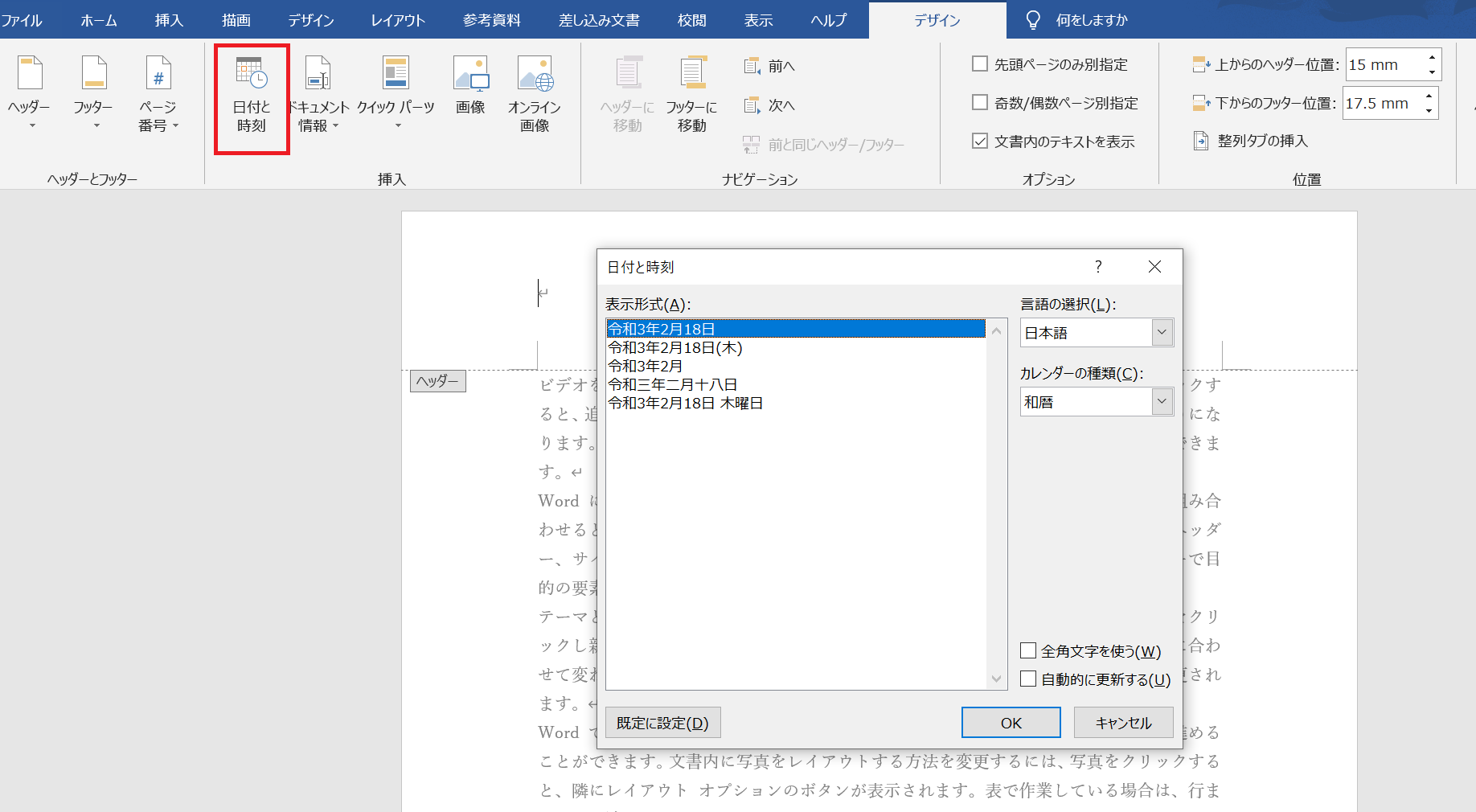Click the キャンセル button
The width and height of the screenshot is (1476, 812).
coord(1123,723)
